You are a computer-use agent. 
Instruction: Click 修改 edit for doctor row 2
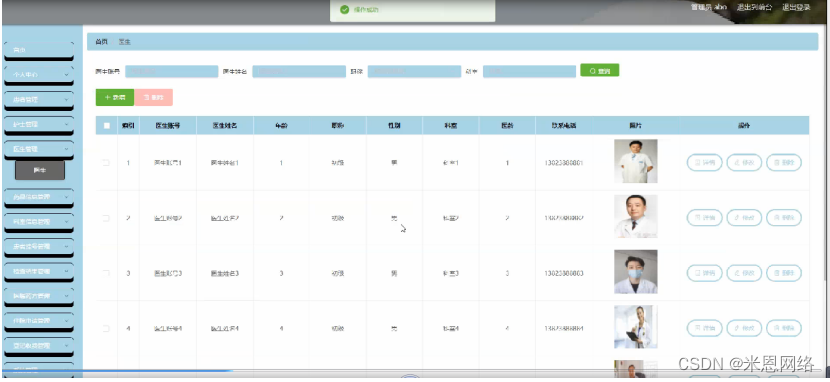coord(744,217)
